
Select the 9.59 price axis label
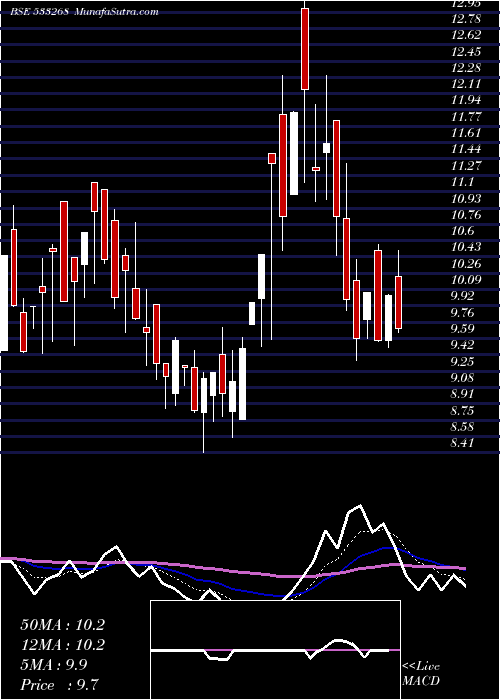point(462,329)
